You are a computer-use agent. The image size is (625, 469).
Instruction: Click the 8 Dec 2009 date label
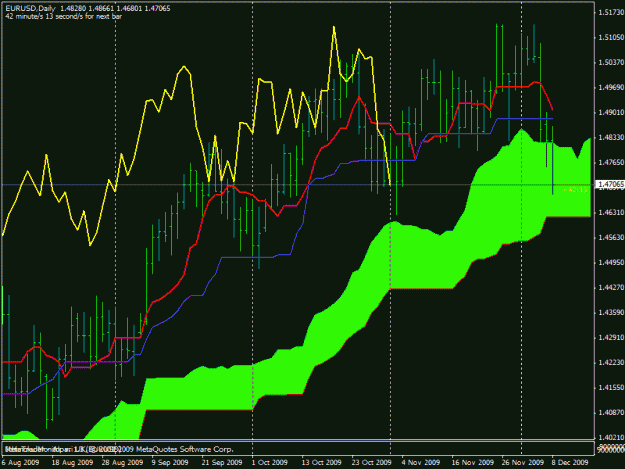[x=570, y=462]
